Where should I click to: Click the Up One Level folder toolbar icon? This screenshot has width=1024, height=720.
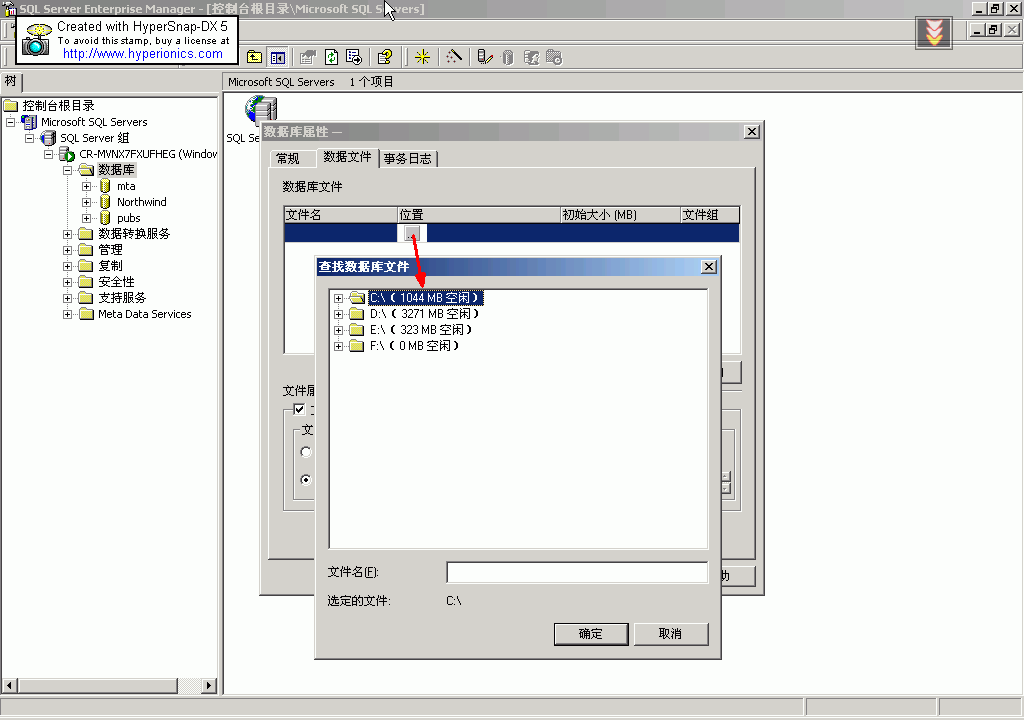(x=254, y=57)
